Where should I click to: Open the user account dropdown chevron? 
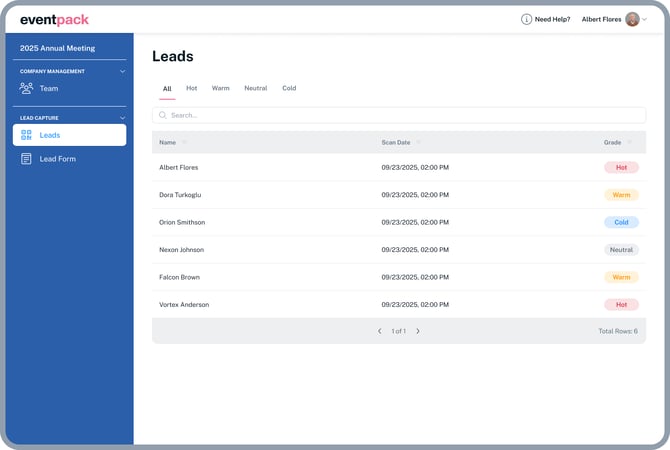click(x=645, y=19)
